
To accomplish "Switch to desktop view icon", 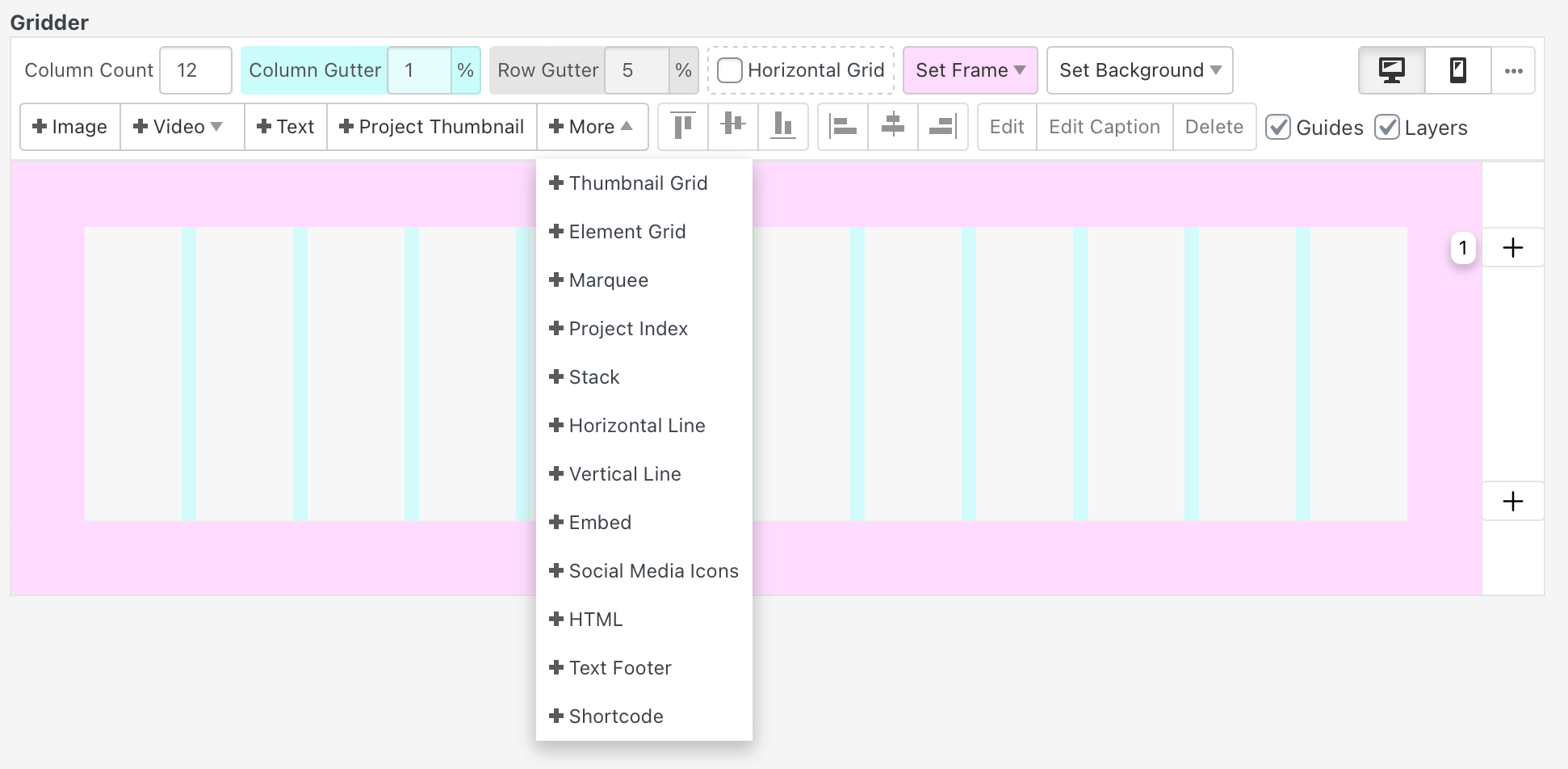I will pos(1392,70).
